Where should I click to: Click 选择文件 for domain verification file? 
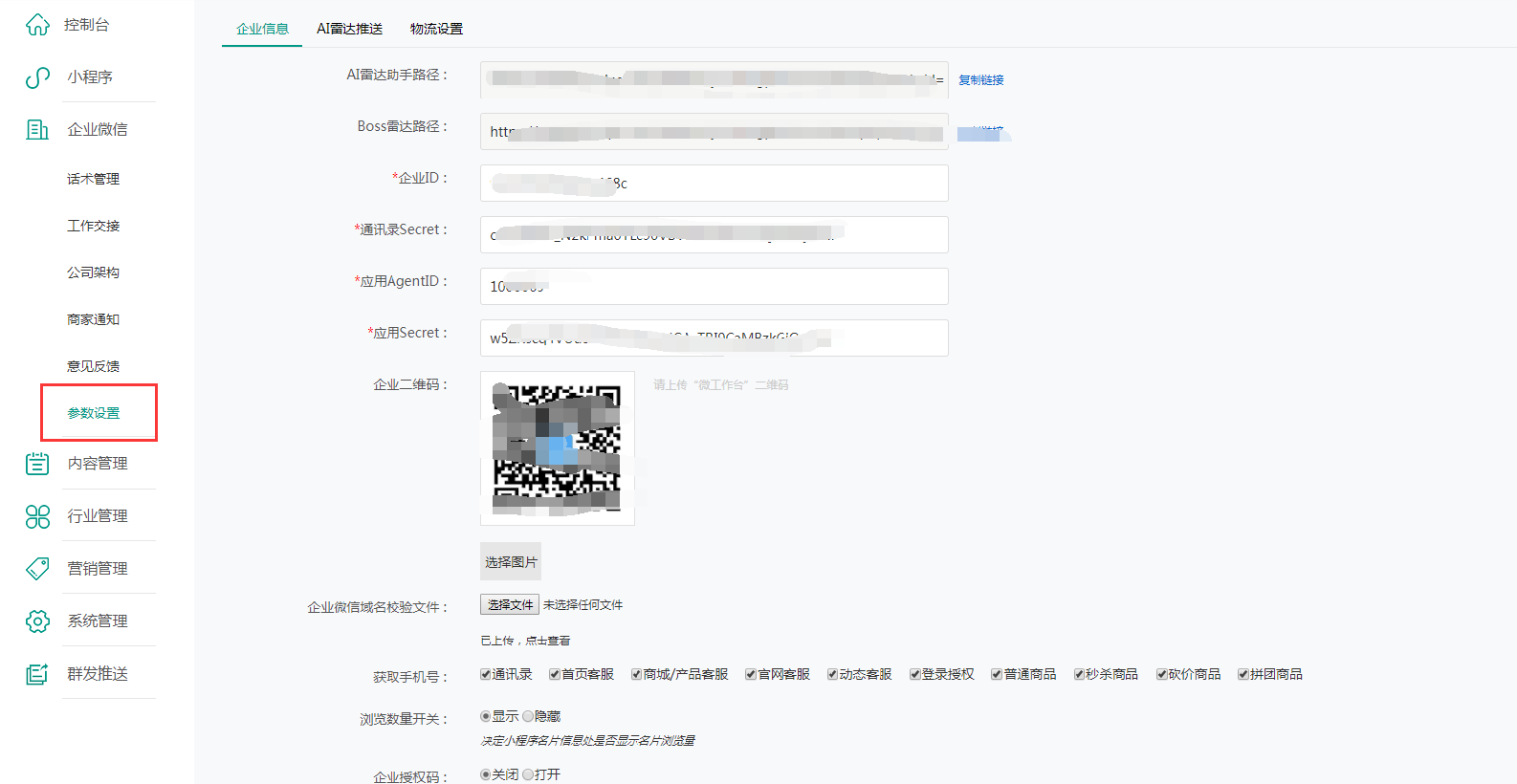click(x=510, y=604)
